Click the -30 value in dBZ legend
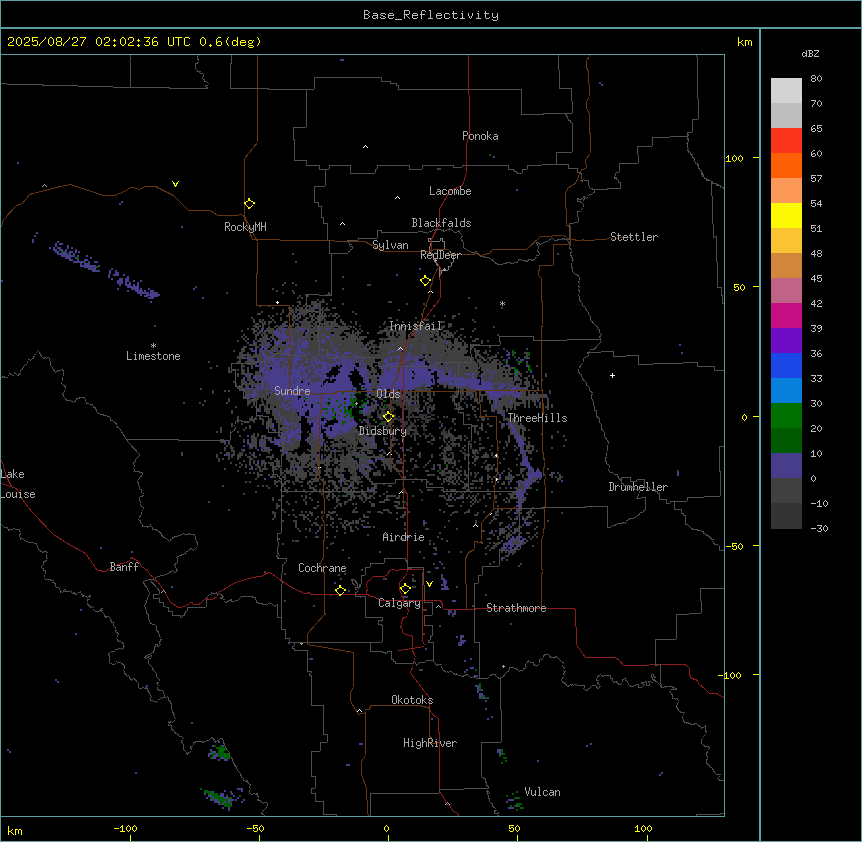 click(x=819, y=528)
